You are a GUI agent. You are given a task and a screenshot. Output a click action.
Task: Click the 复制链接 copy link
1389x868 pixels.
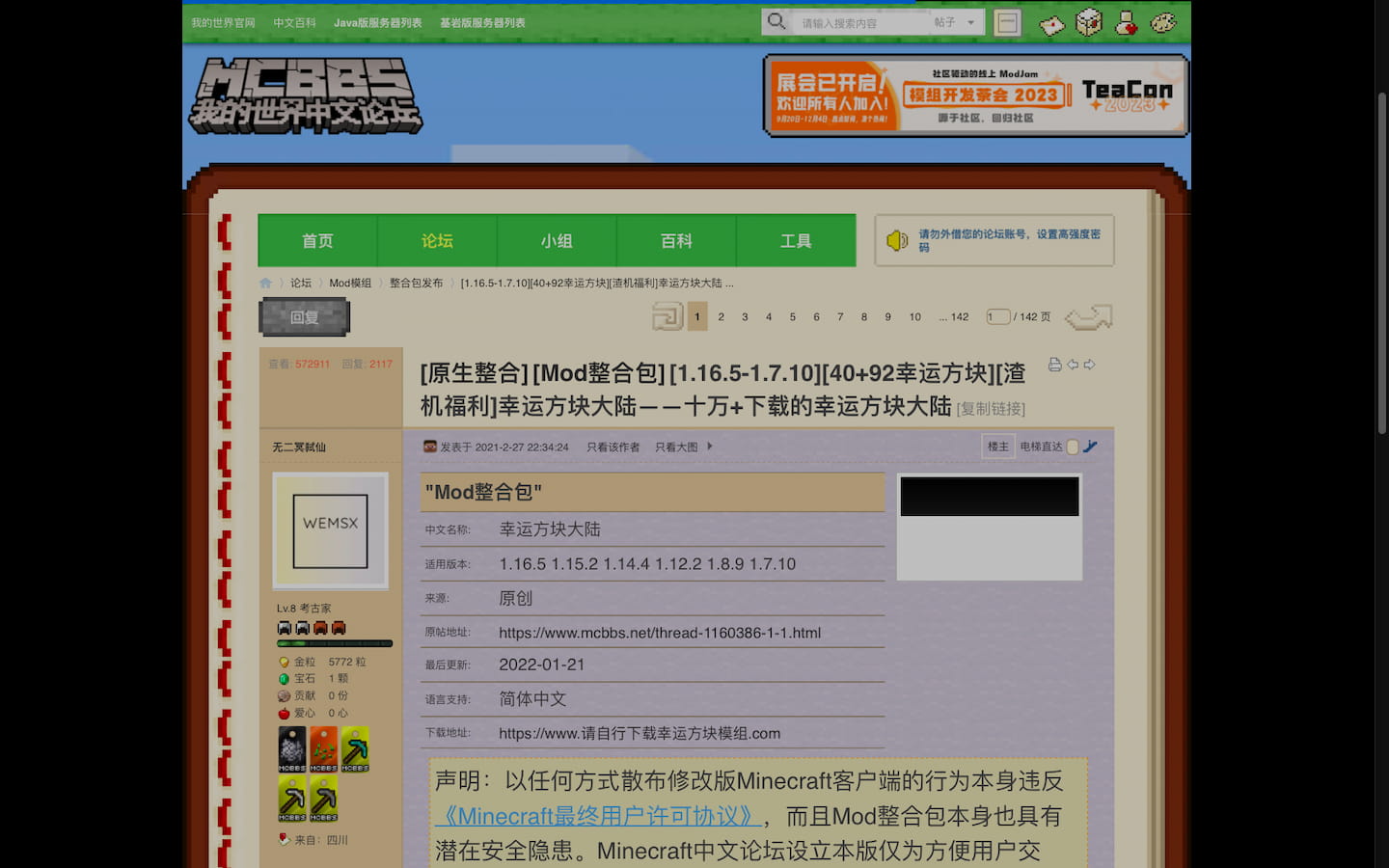pos(992,409)
